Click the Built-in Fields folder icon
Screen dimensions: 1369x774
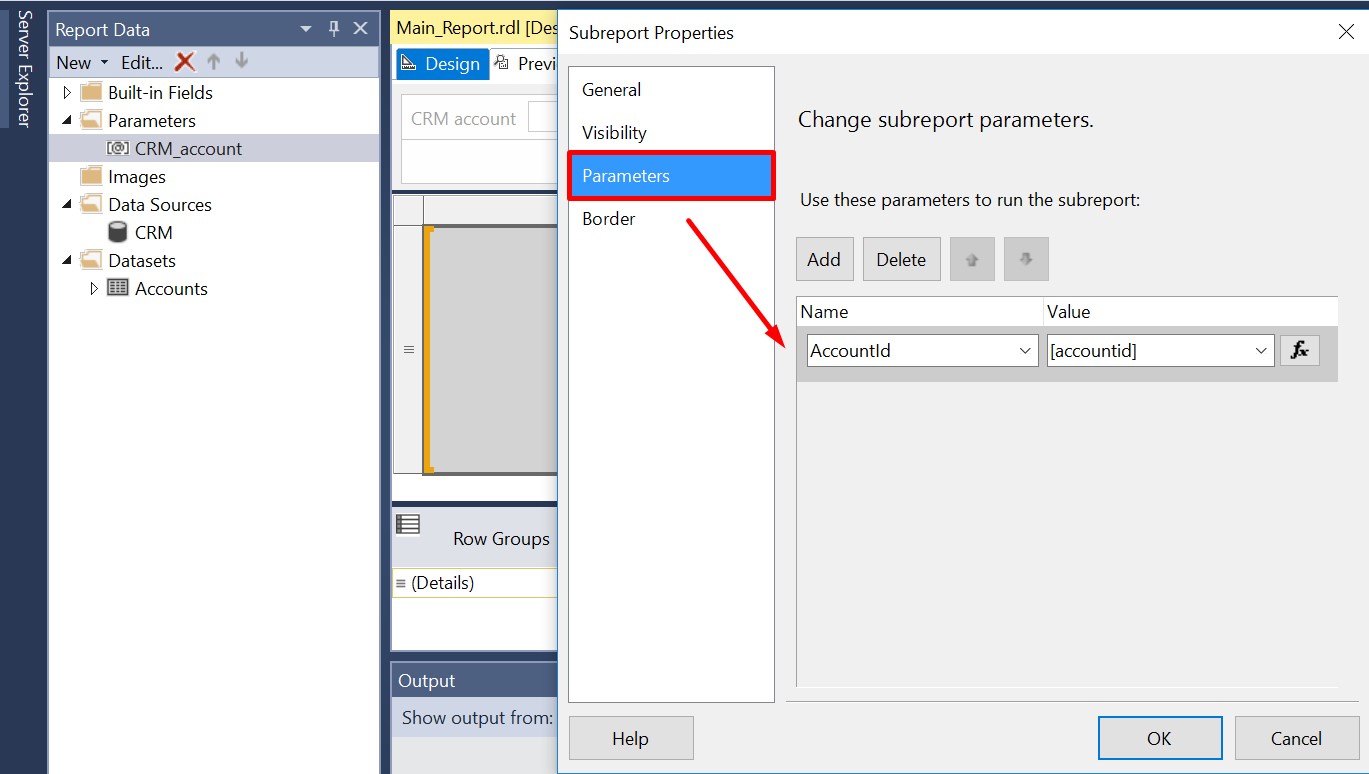pos(91,92)
